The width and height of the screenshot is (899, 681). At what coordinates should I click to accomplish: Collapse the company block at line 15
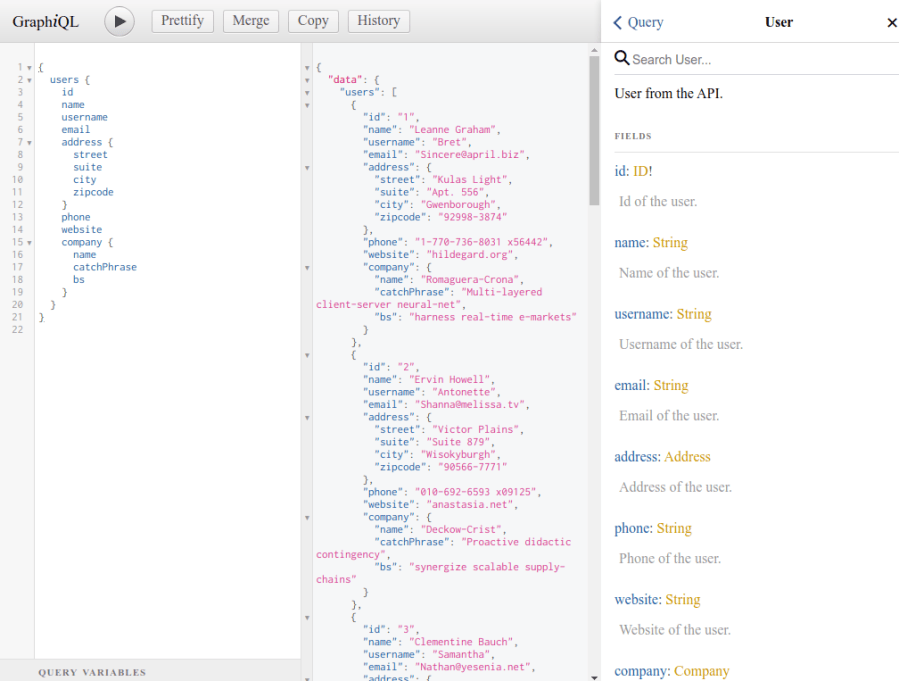pyautogui.click(x=29, y=242)
